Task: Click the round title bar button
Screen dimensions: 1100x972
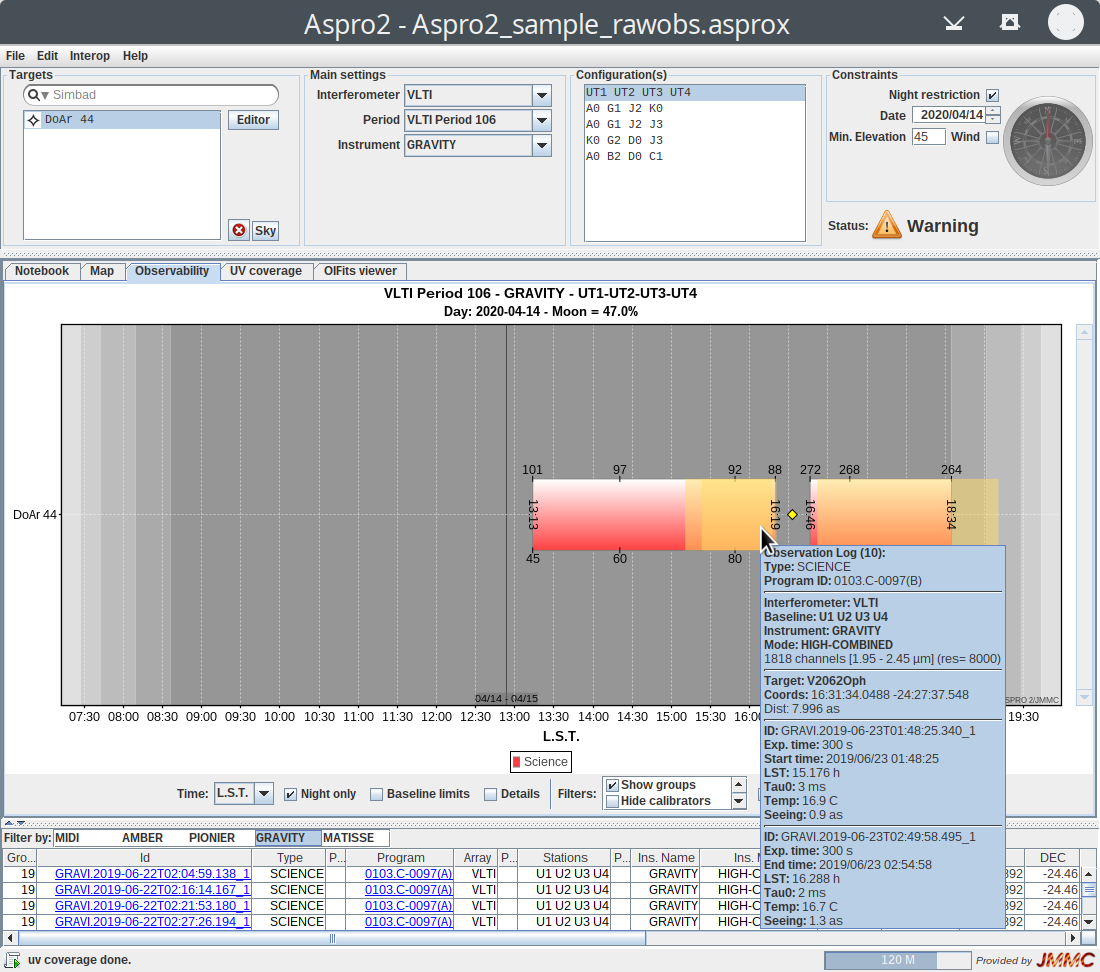Action: coord(1066,22)
